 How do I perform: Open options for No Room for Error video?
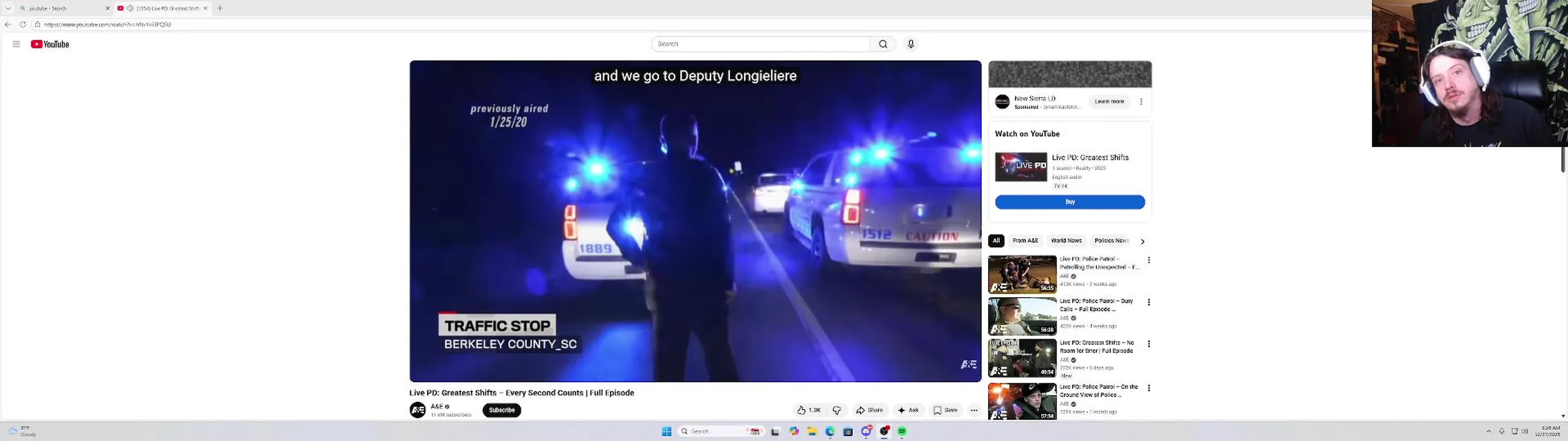(1149, 344)
